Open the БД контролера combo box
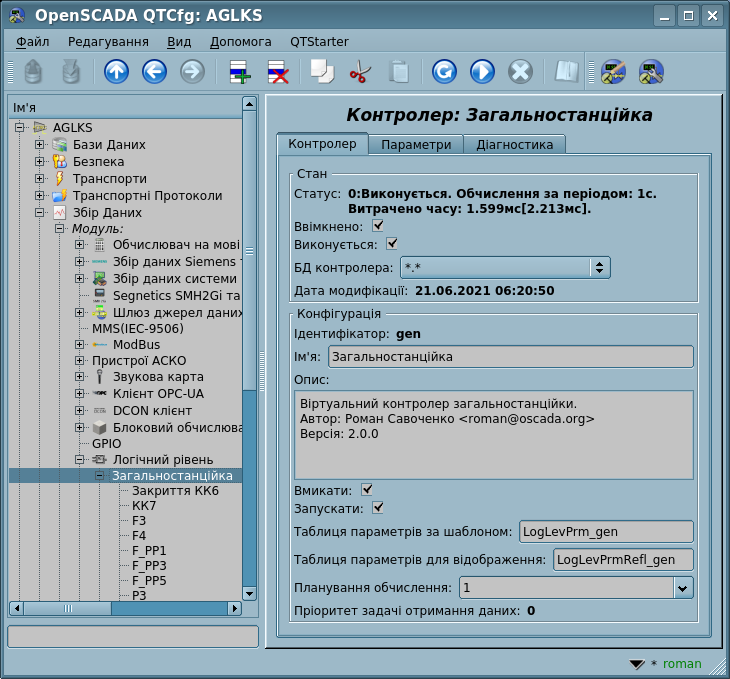 (505, 268)
